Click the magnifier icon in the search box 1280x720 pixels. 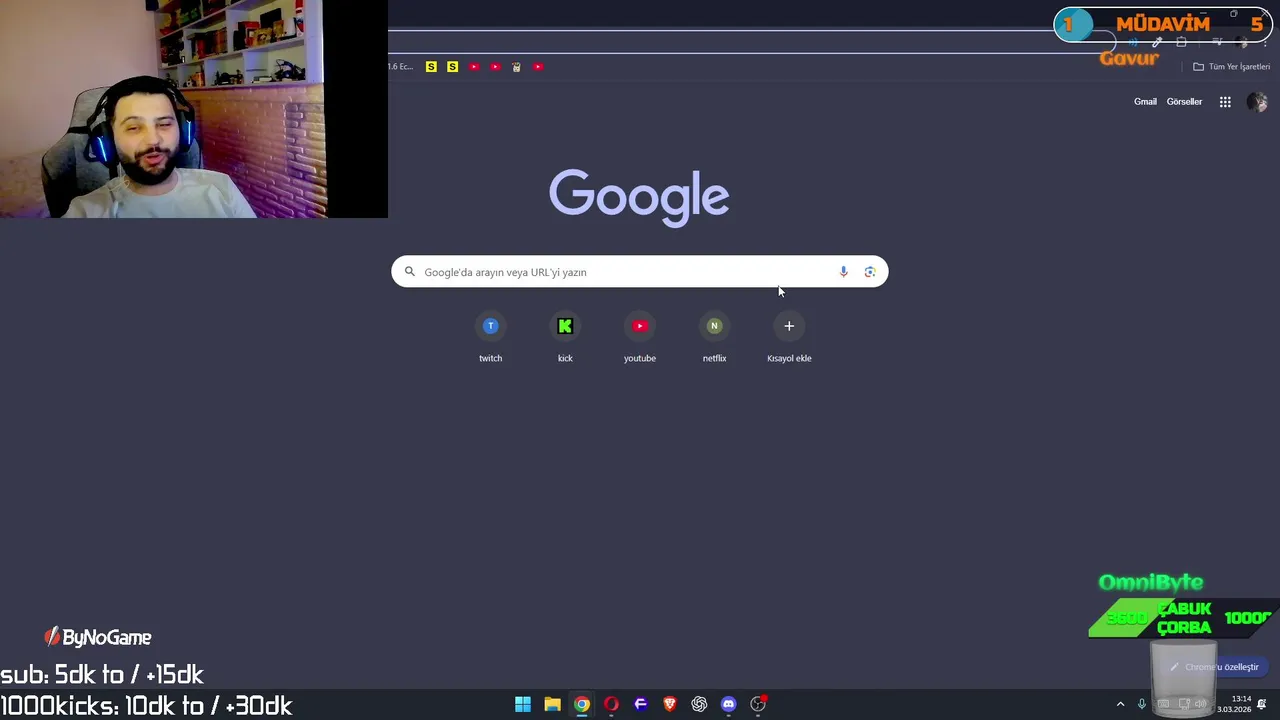[409, 272]
